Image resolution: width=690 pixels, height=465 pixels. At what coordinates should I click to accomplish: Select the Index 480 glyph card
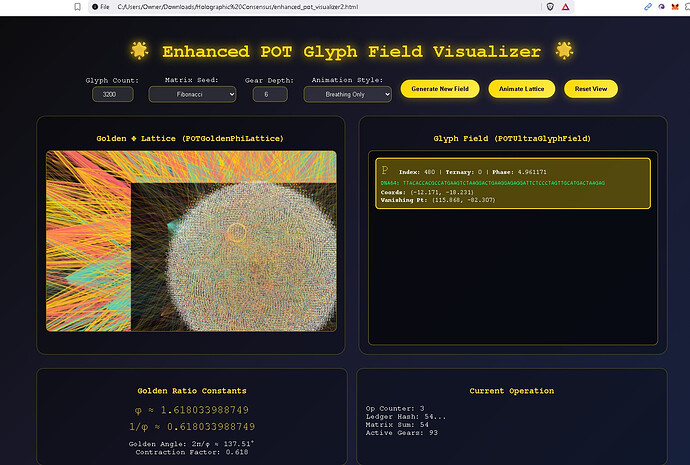click(512, 183)
